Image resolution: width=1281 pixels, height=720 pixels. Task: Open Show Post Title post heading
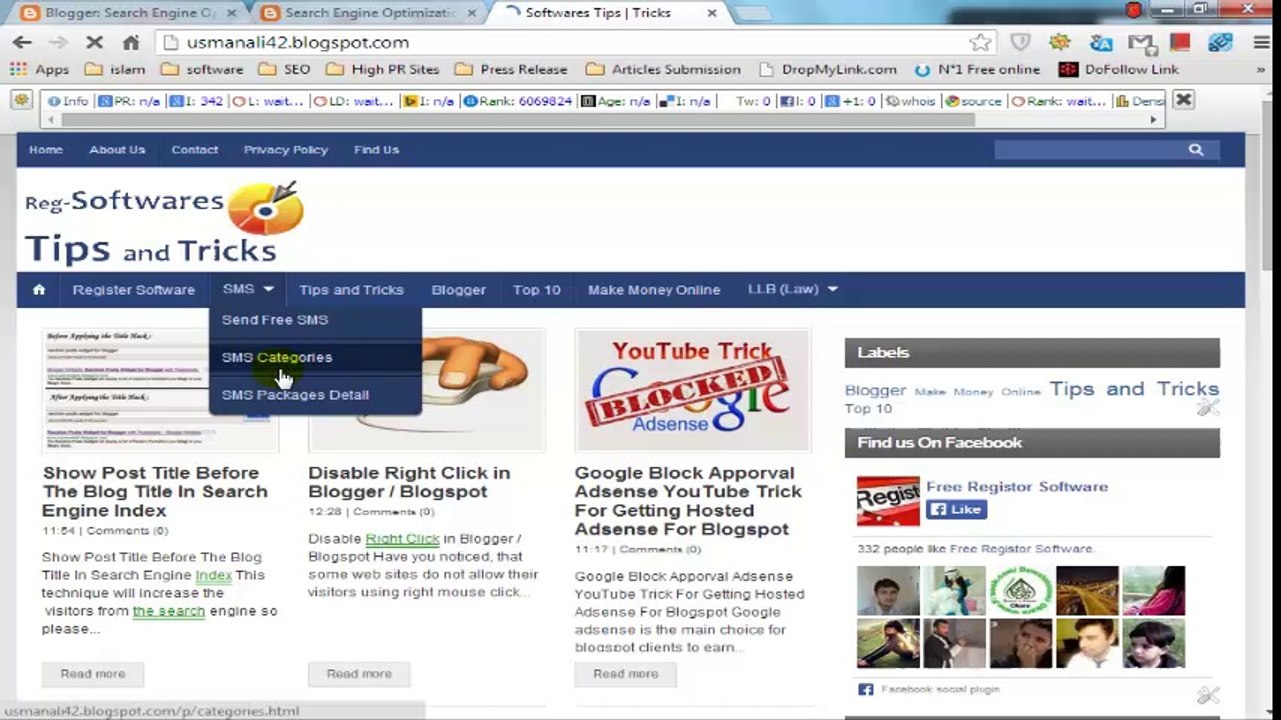pos(155,492)
